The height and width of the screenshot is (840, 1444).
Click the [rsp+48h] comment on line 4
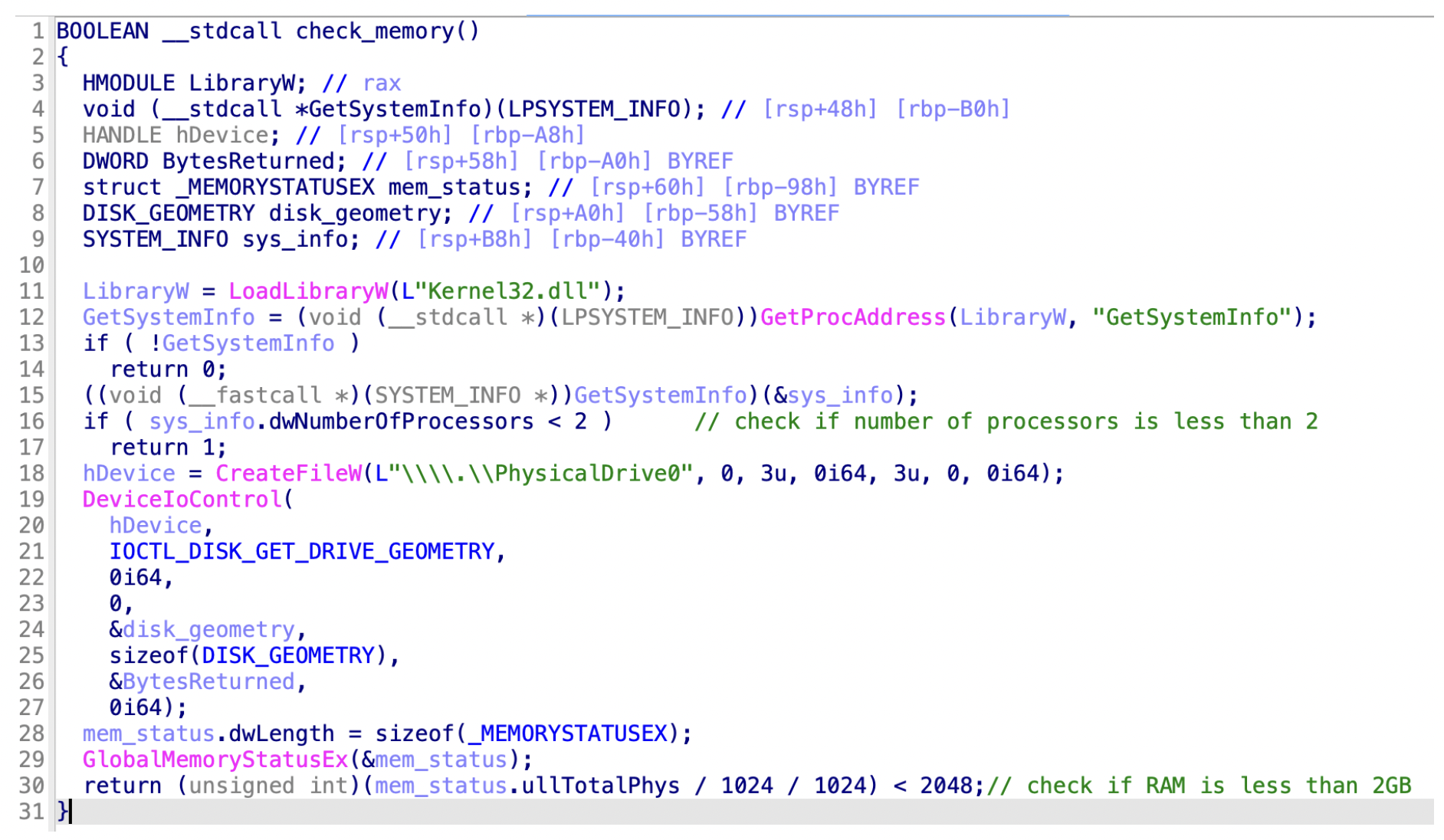click(x=819, y=109)
